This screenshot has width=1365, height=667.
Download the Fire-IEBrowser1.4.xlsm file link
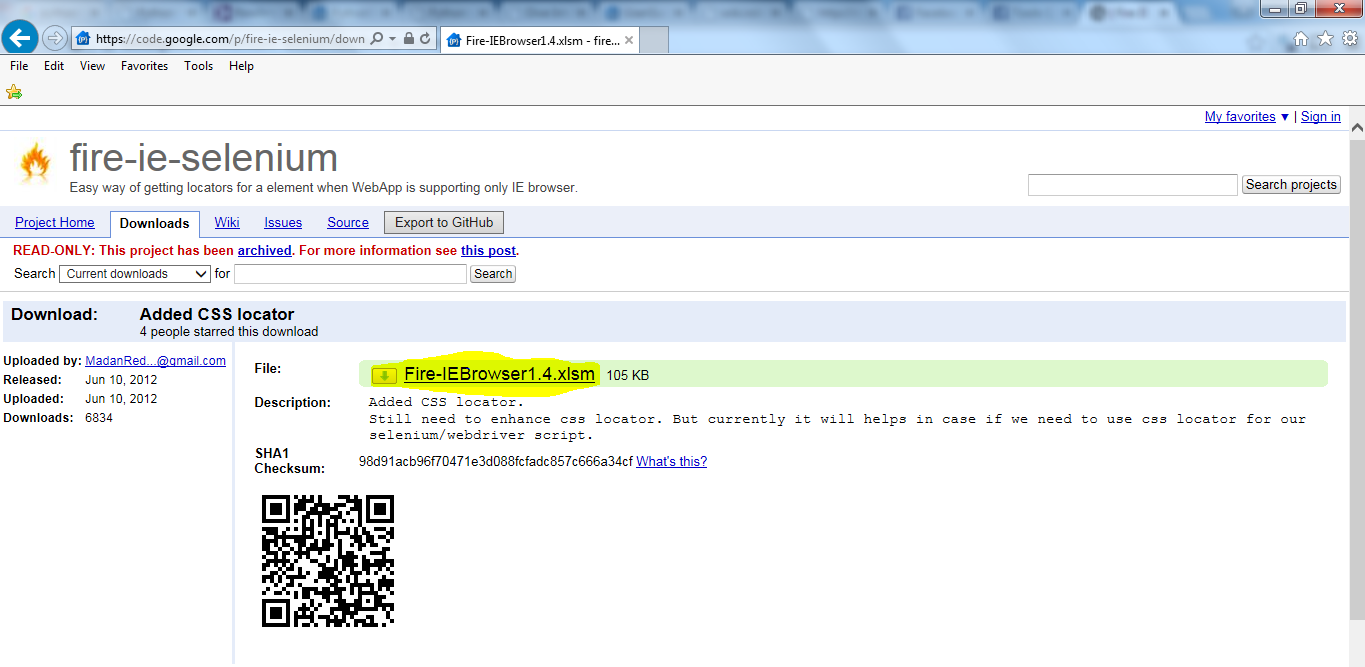point(499,374)
